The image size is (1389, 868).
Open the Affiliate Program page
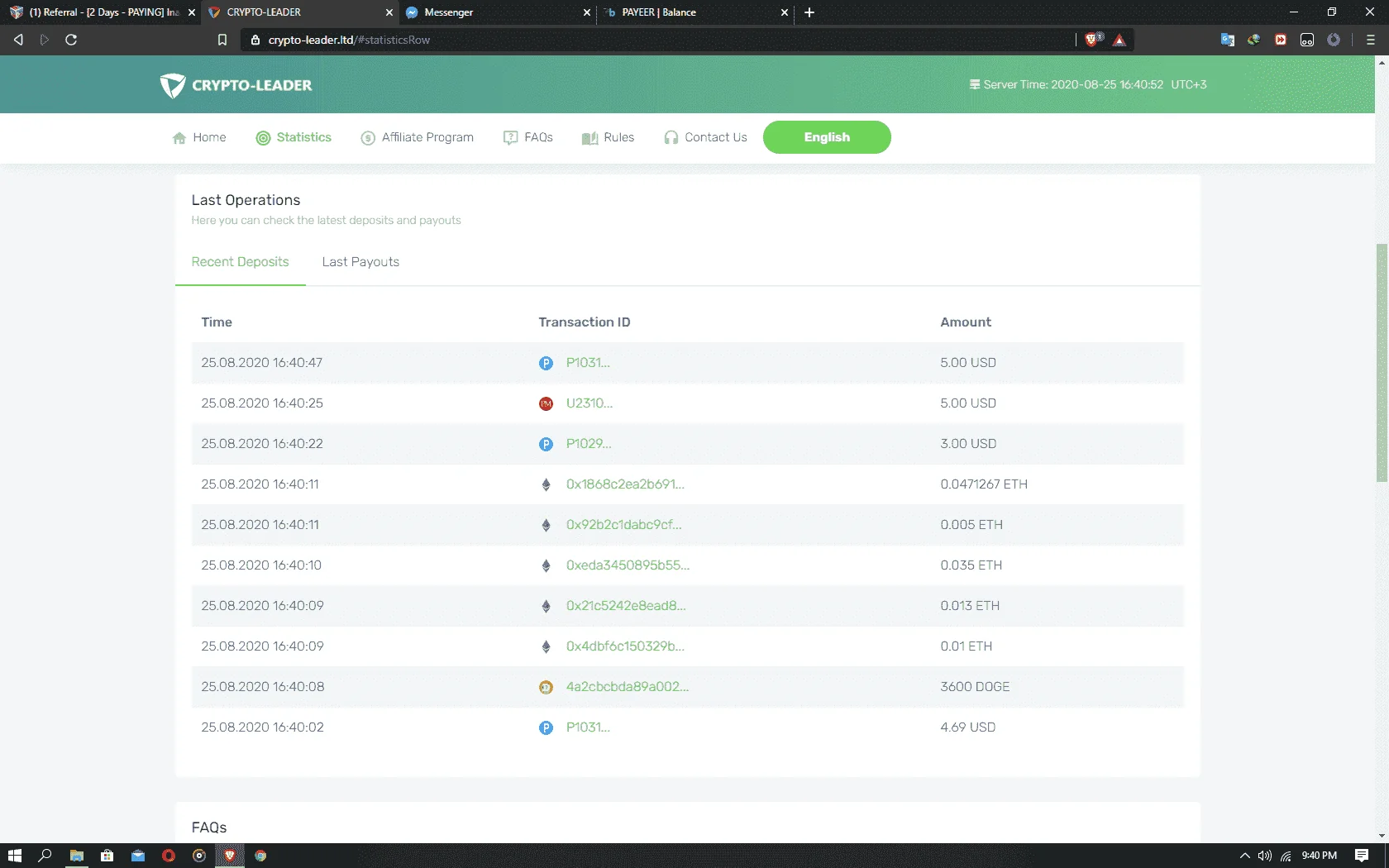click(418, 137)
